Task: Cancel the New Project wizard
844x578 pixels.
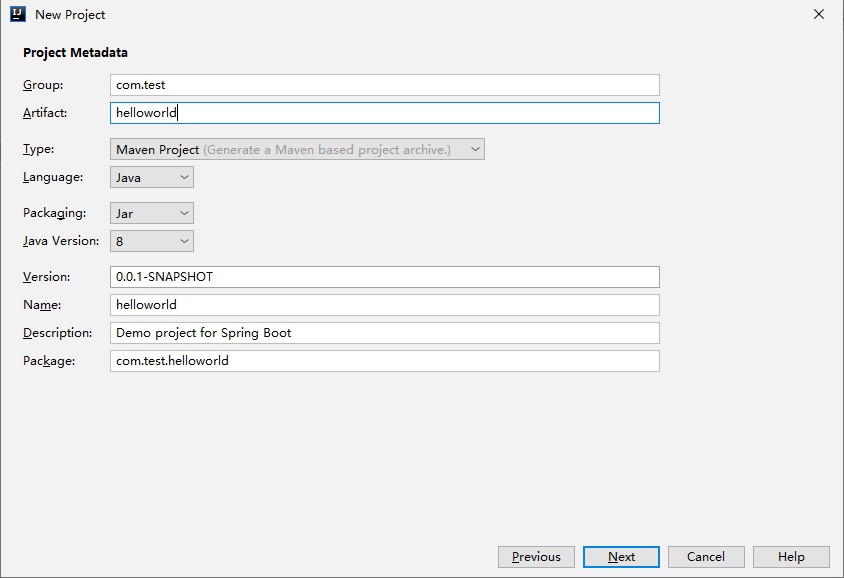Action: [706, 556]
